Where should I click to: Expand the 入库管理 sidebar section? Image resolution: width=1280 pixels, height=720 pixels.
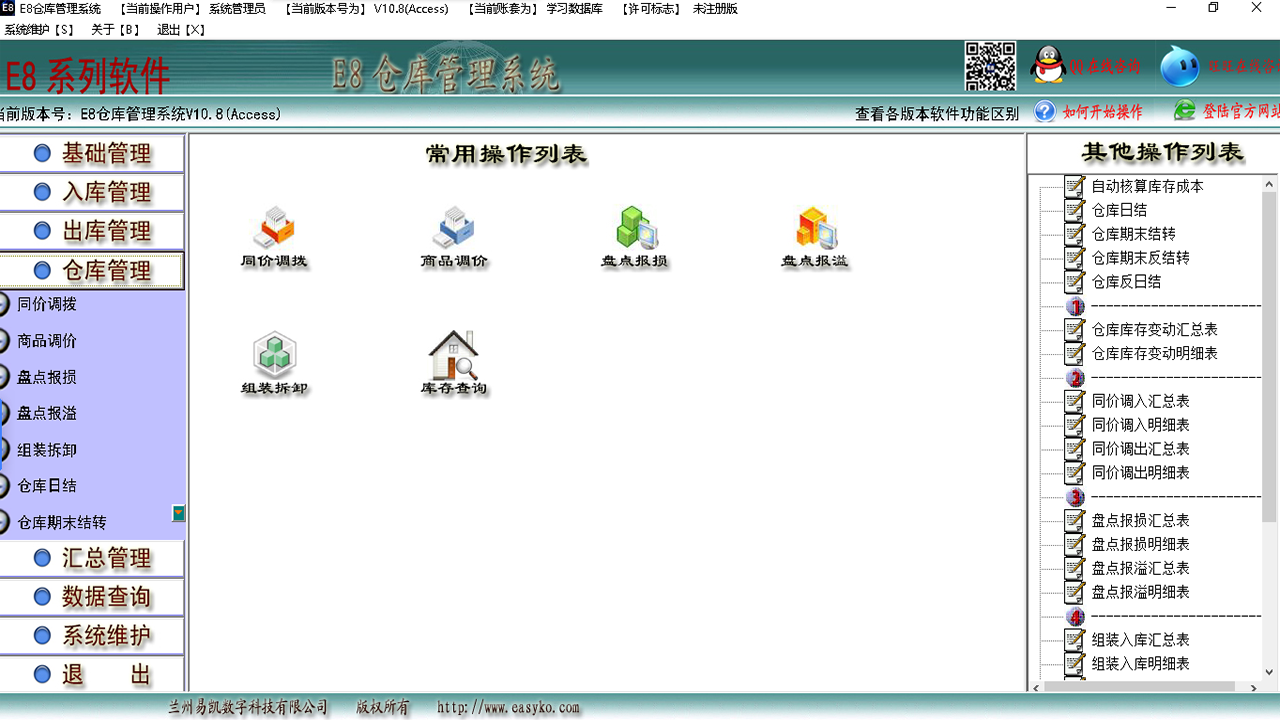(92, 192)
